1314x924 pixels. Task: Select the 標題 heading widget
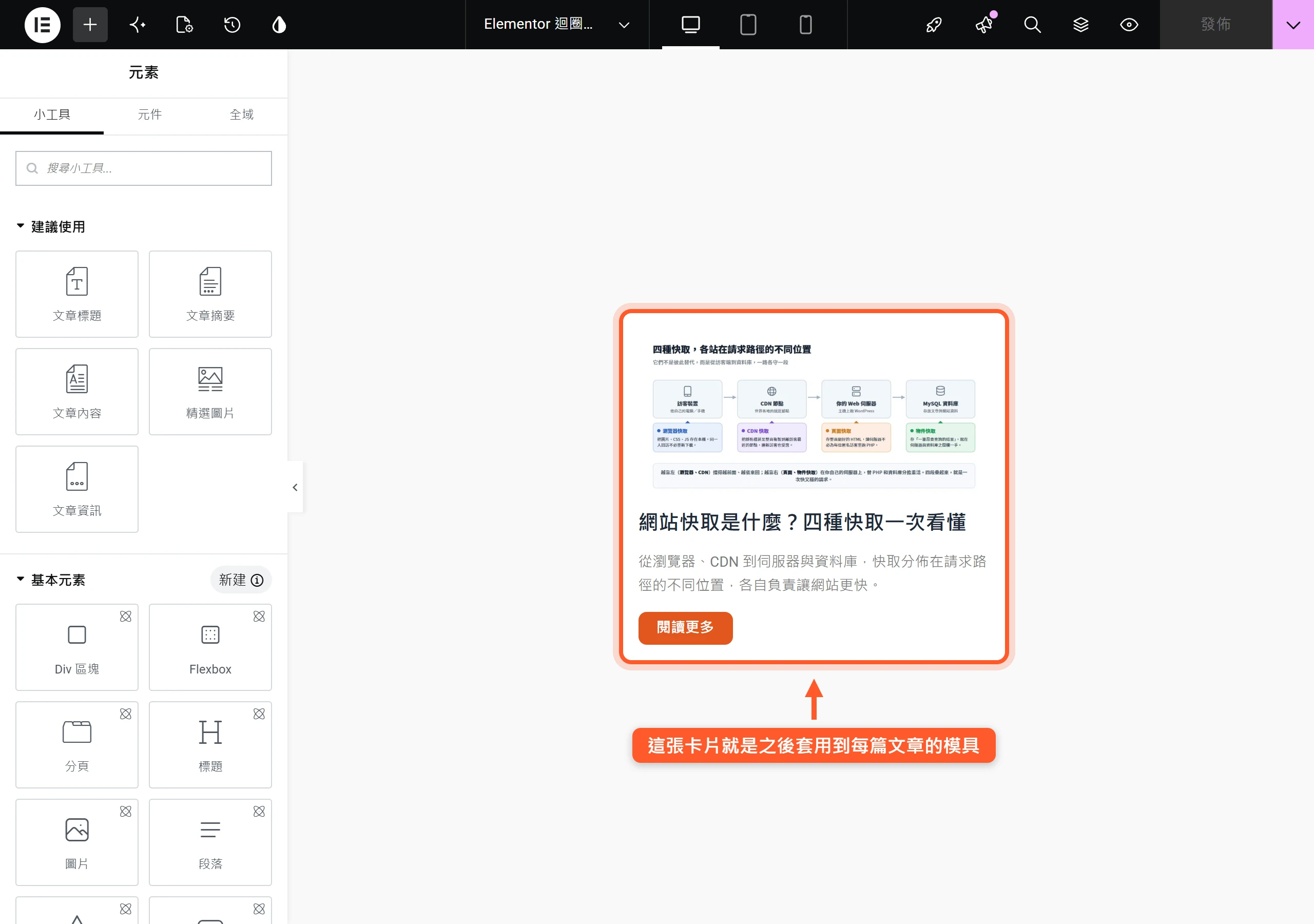tap(210, 745)
